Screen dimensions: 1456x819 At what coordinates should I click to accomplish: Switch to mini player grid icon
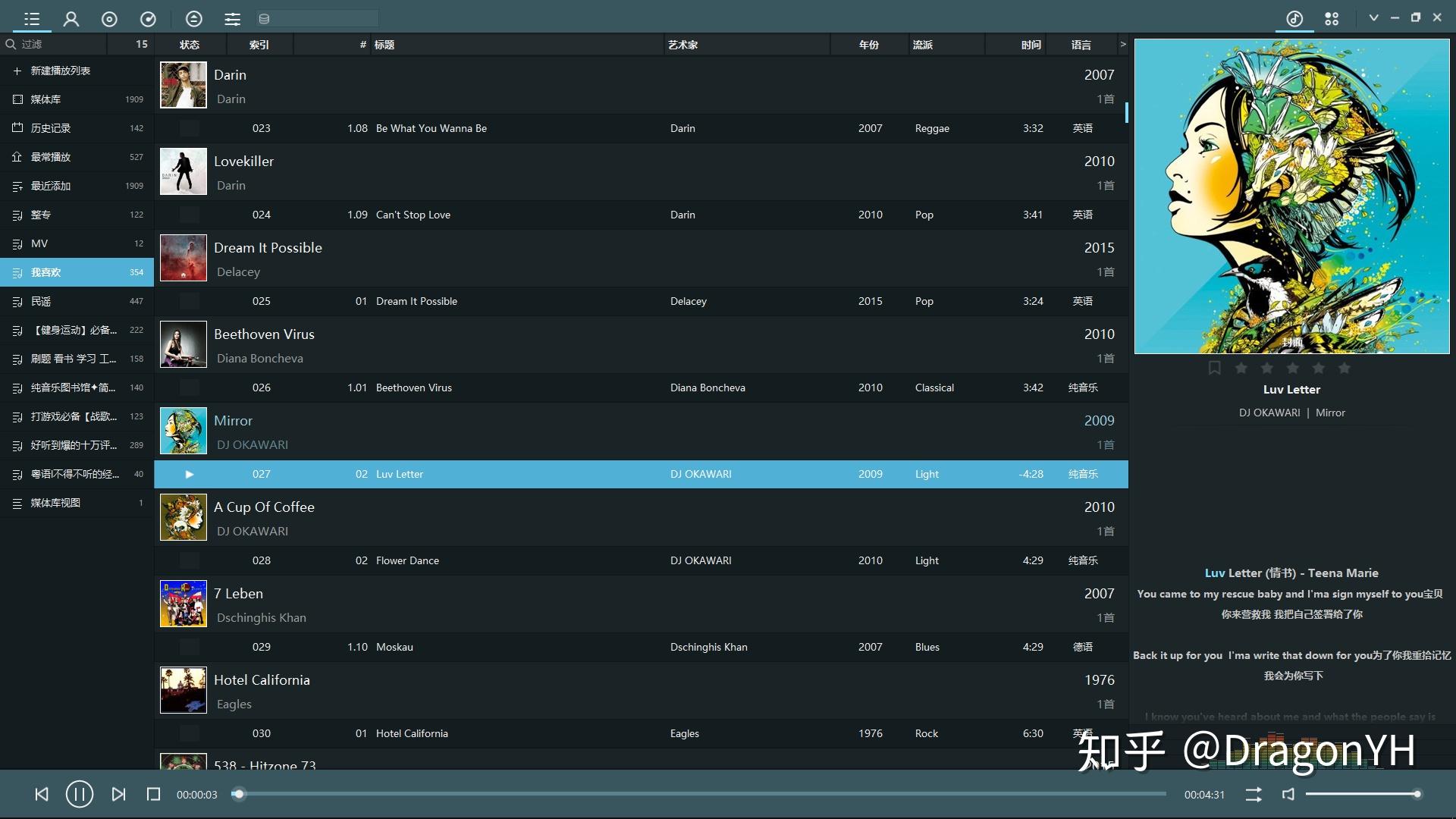(1332, 18)
